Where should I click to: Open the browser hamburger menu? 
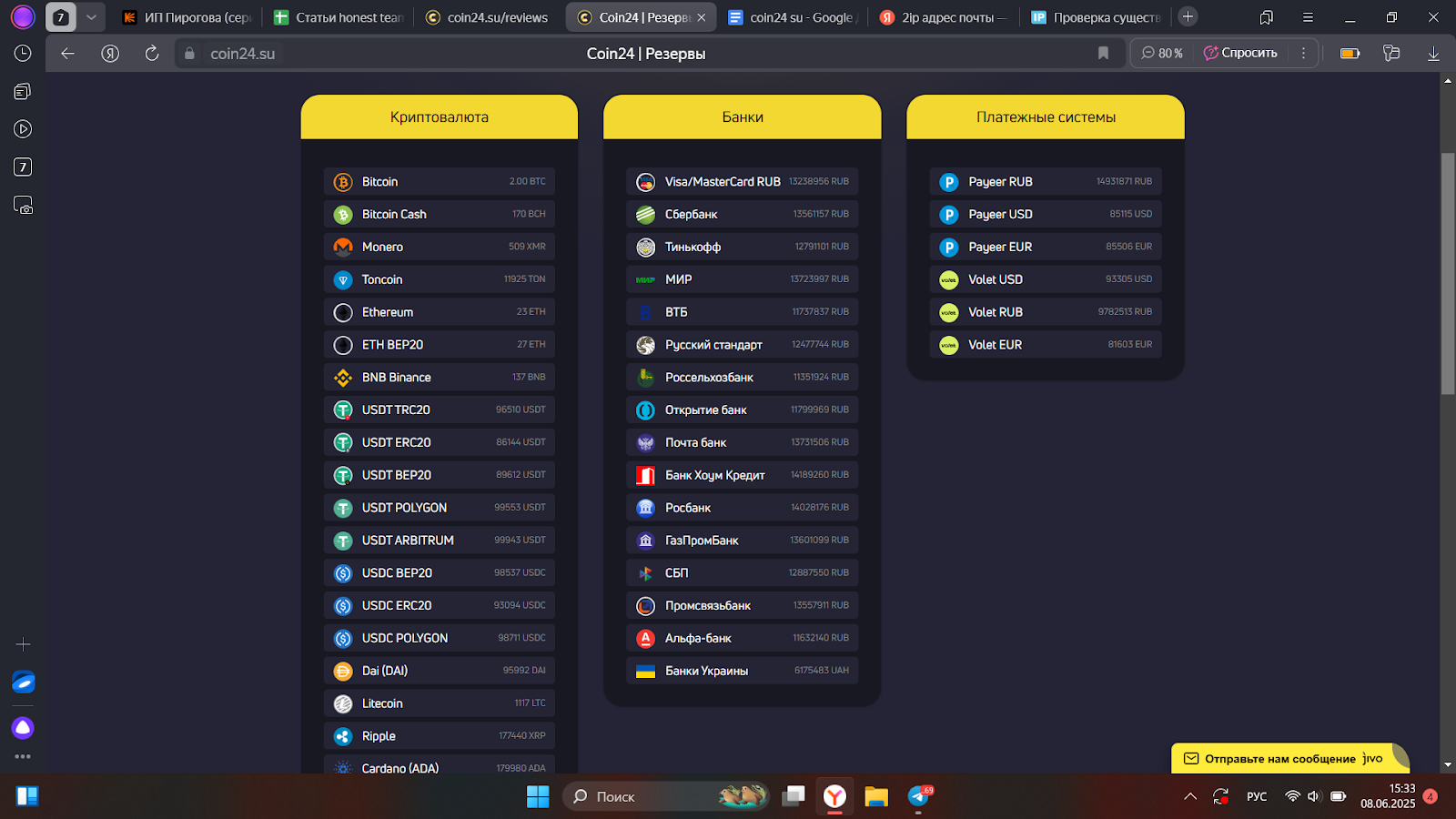click(x=1308, y=17)
